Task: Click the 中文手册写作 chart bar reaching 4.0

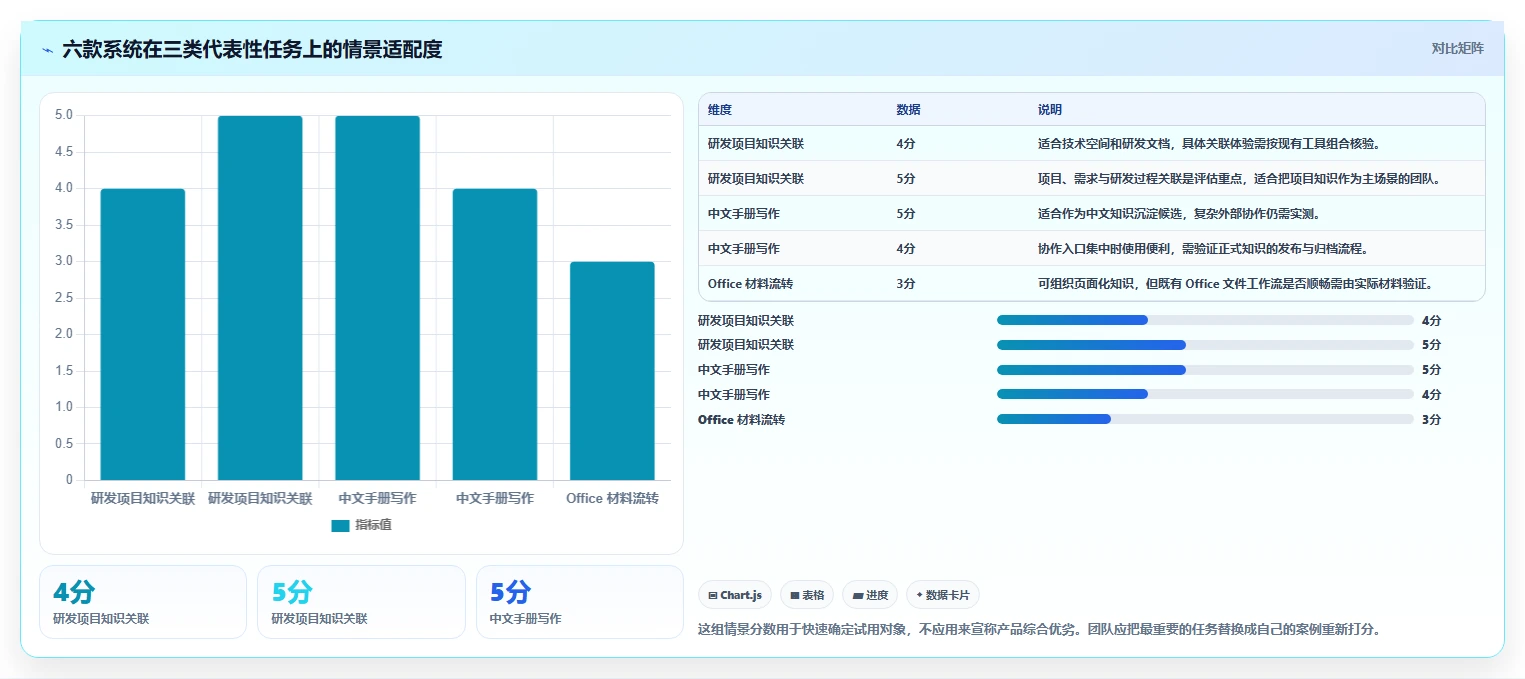Action: coord(495,334)
